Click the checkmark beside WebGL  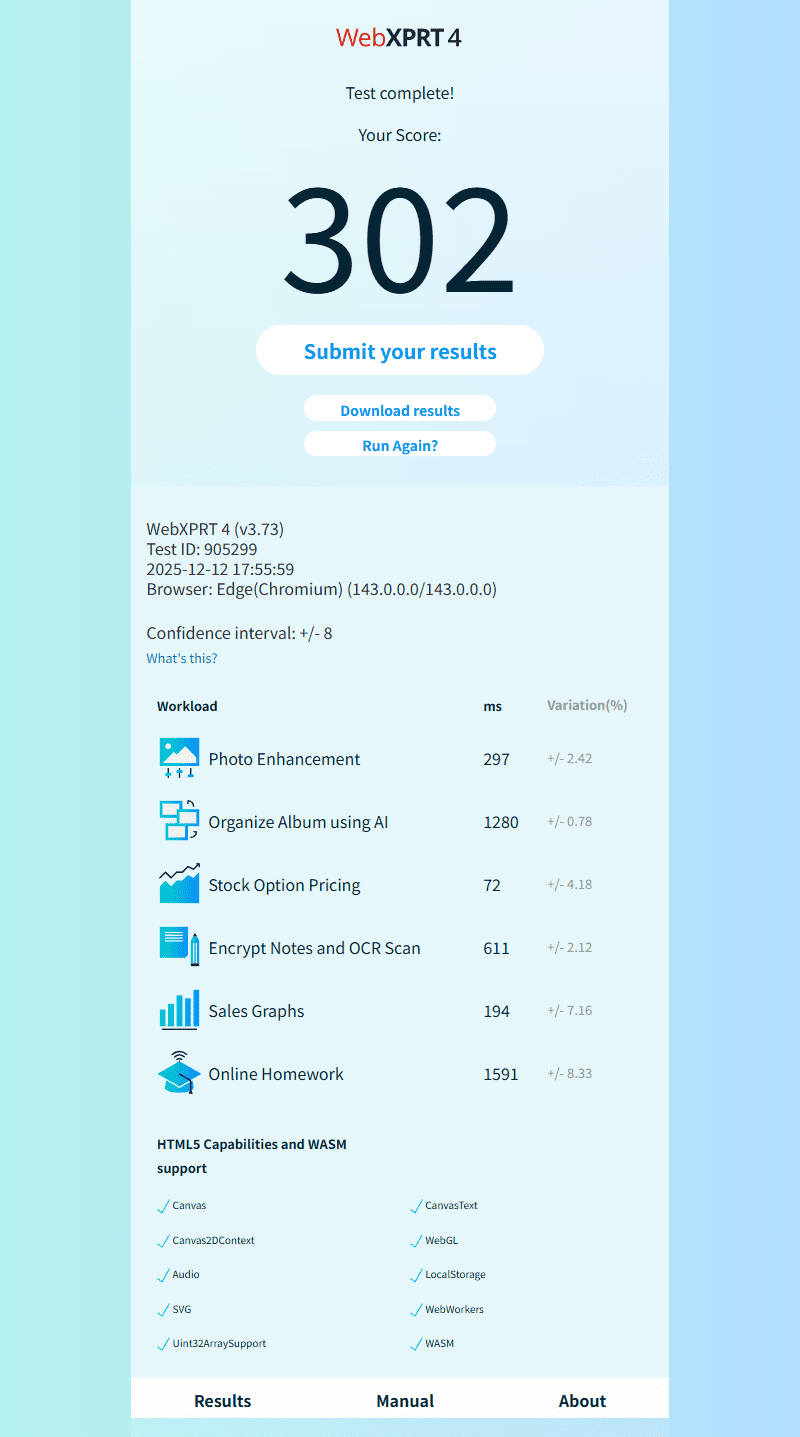(416, 1241)
